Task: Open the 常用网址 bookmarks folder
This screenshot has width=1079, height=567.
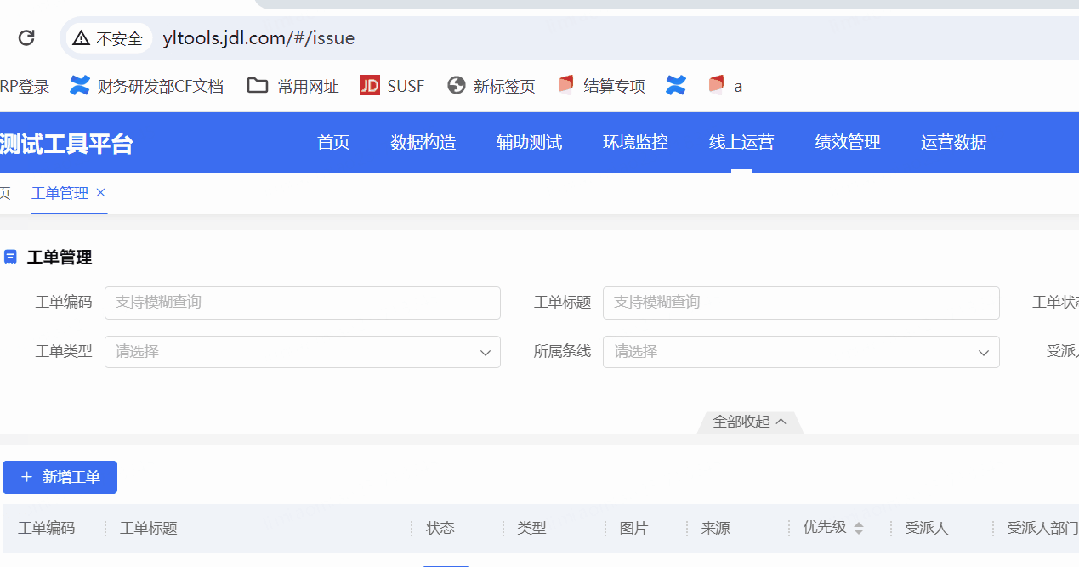Action: coord(293,86)
